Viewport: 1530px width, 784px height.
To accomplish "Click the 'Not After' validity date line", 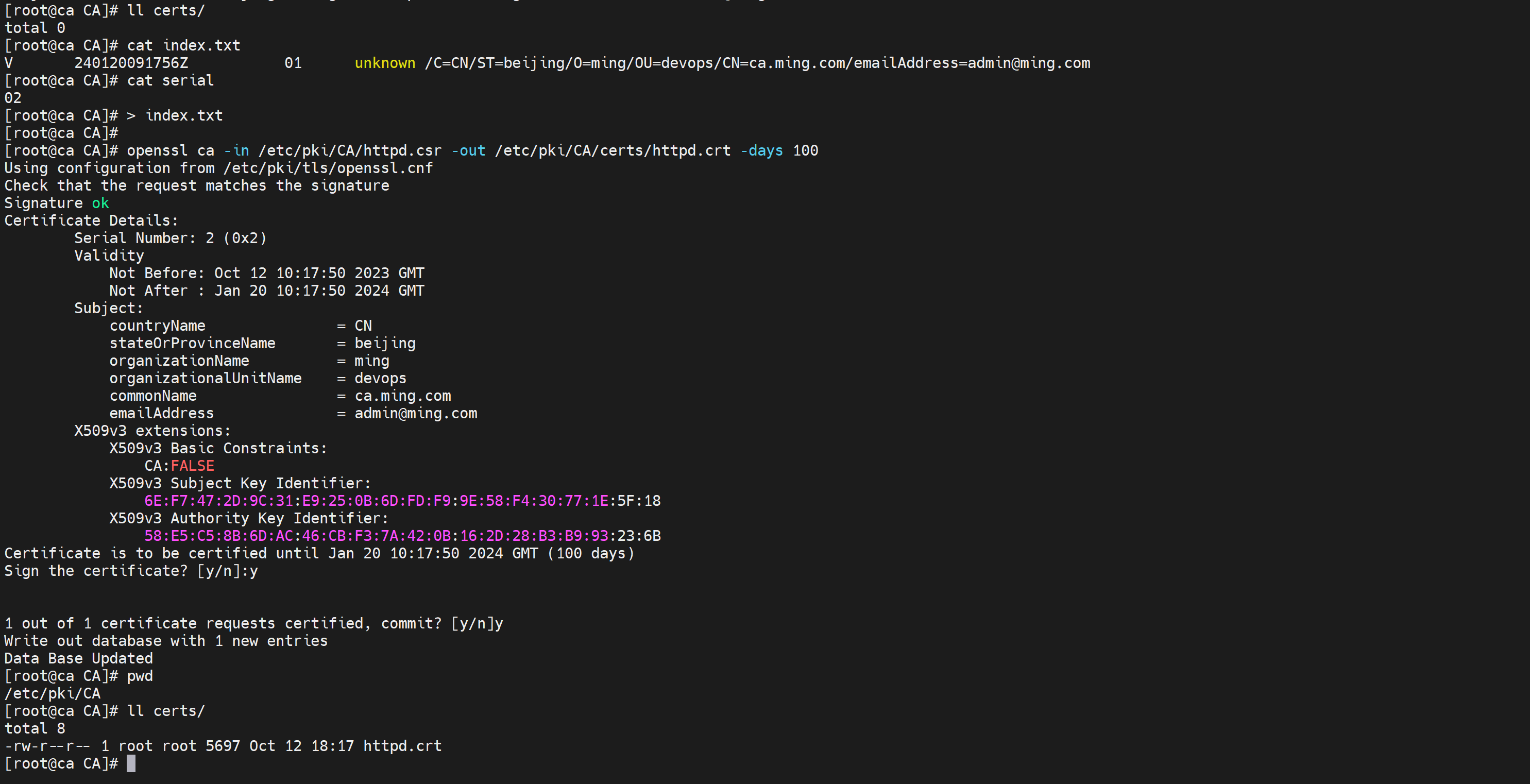I will point(266,291).
